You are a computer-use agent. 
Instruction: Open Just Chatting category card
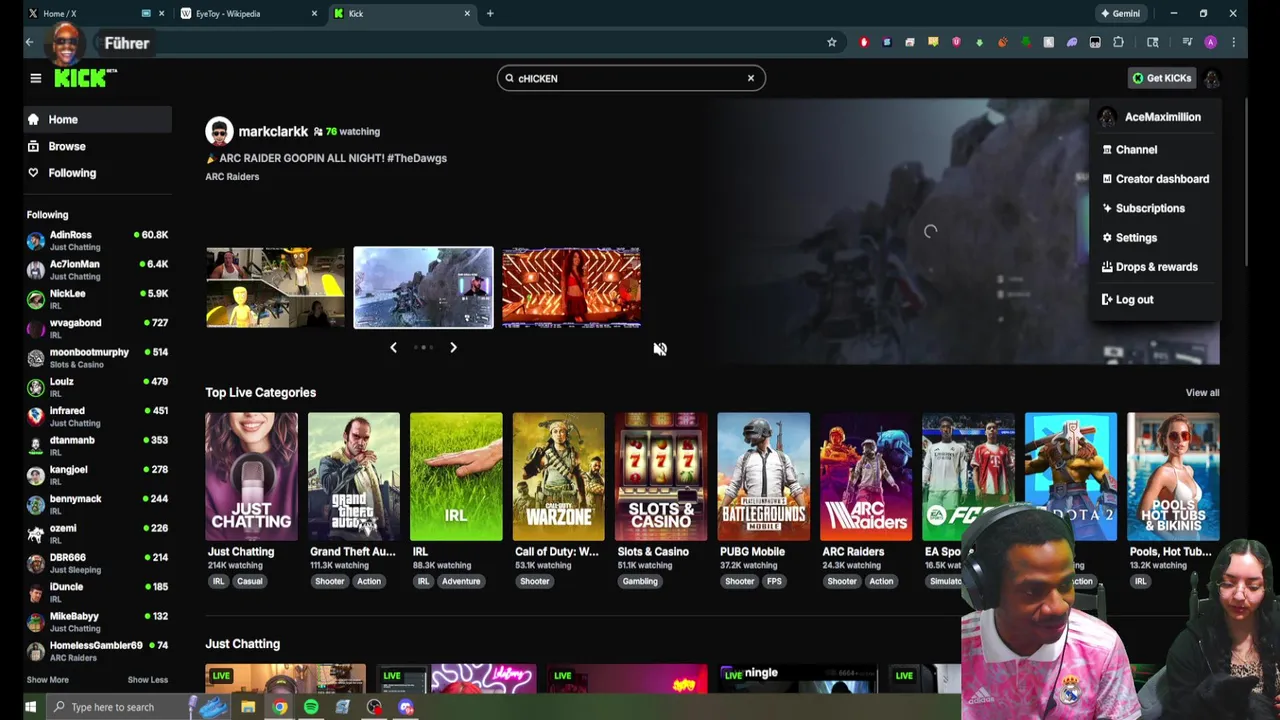click(251, 477)
